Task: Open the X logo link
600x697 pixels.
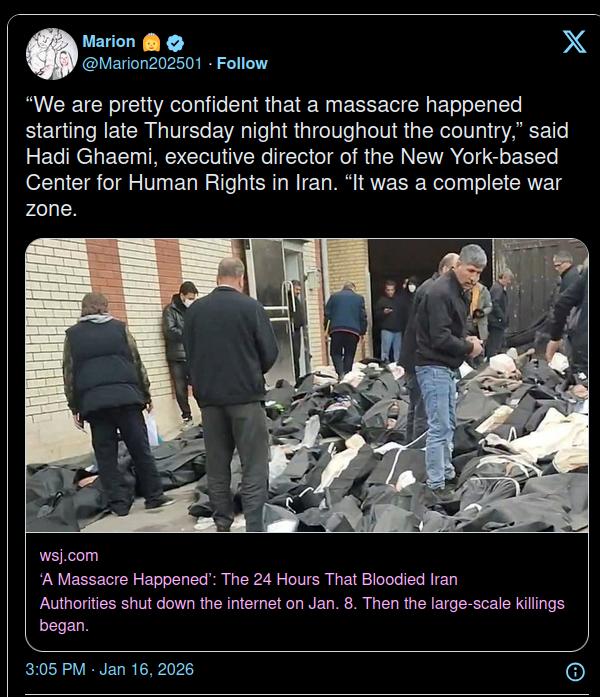Action: pos(574,42)
